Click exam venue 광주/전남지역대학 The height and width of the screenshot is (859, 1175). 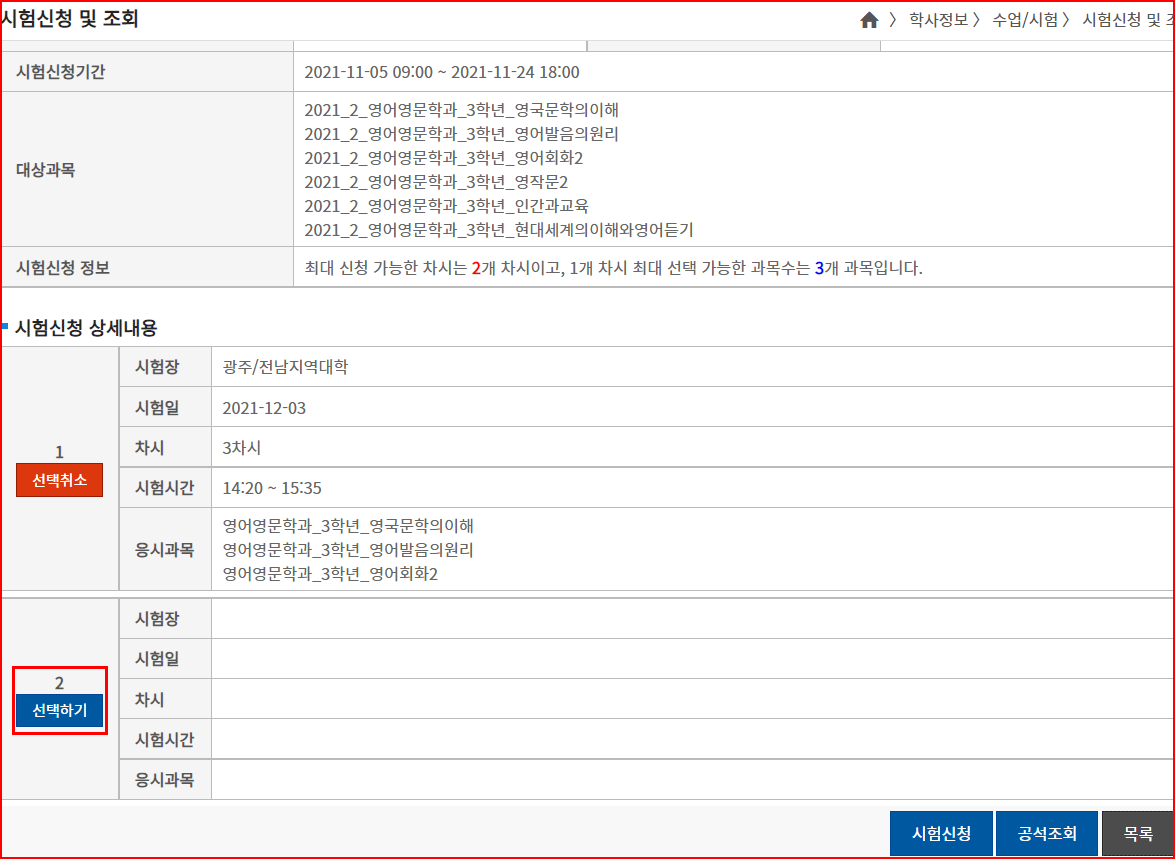[x=286, y=367]
